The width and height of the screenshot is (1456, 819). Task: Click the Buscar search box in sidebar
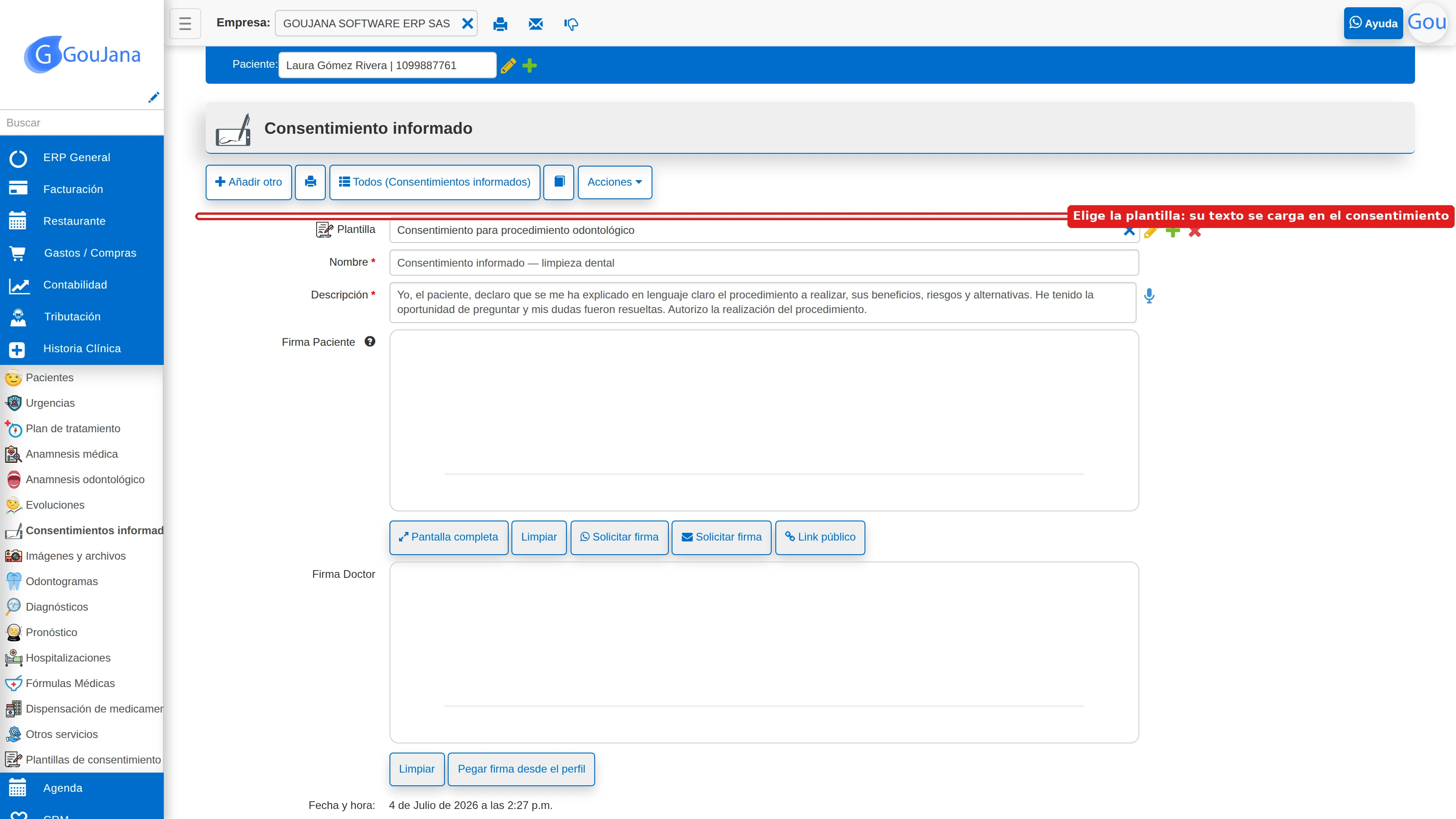(81, 123)
